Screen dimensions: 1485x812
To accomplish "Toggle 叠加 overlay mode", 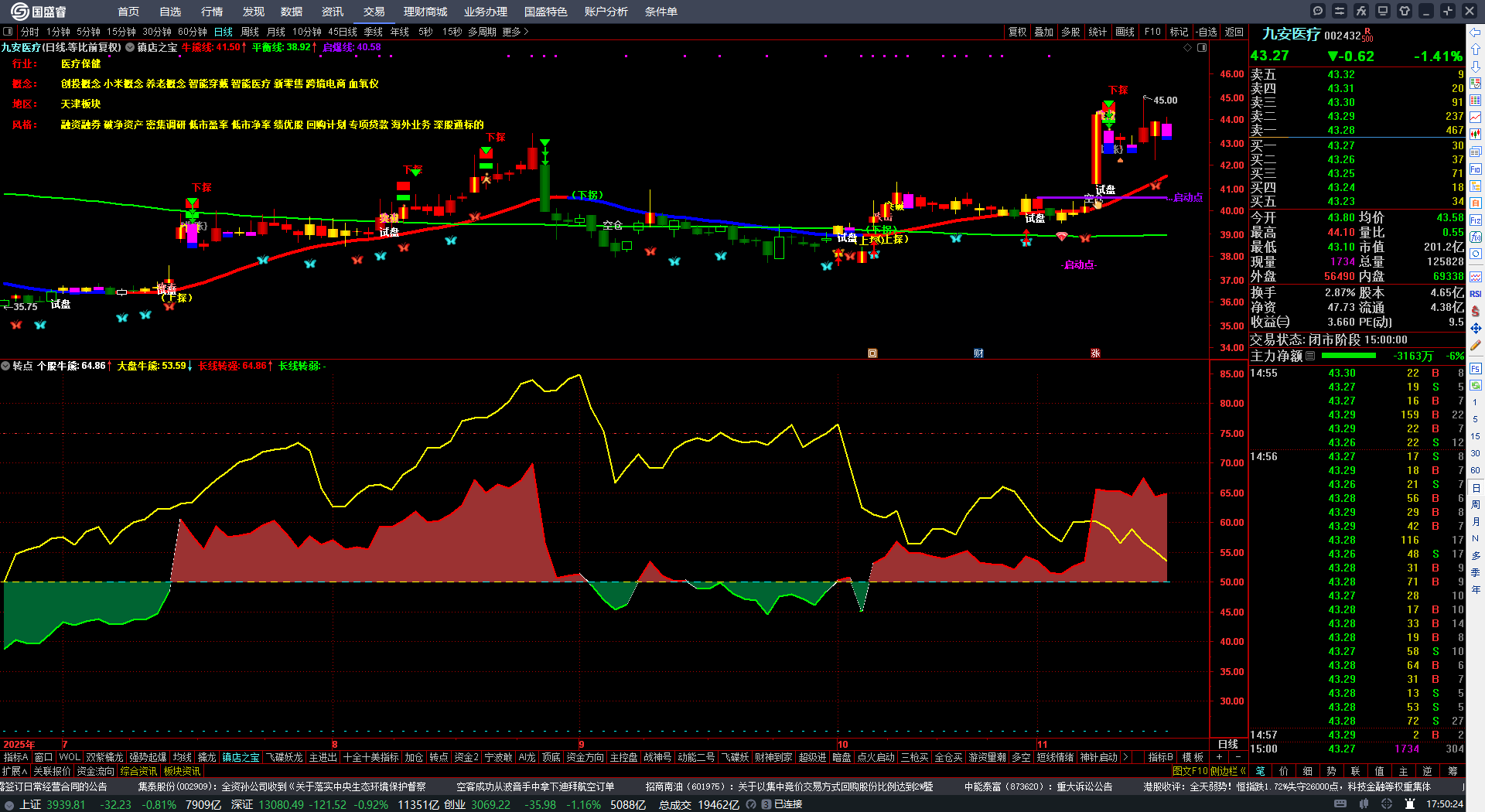I will coord(1044,32).
